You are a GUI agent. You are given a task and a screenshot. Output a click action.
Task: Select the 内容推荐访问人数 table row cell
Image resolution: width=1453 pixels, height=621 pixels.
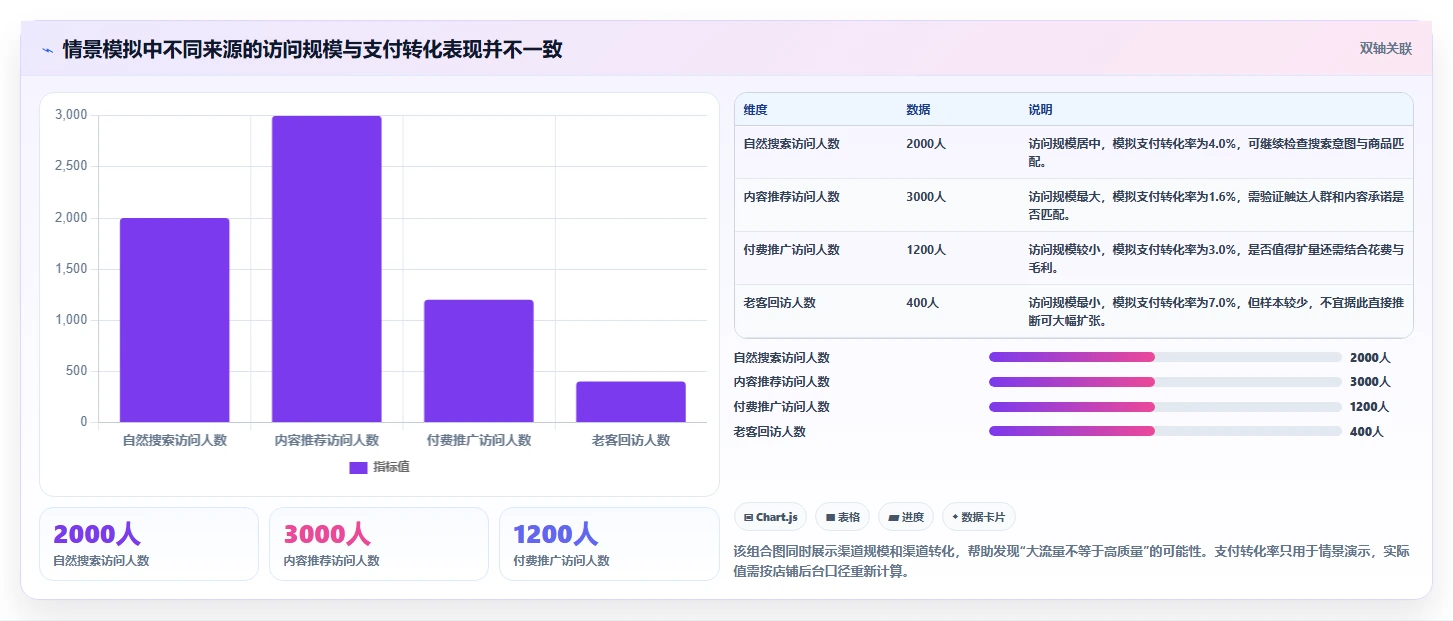tap(791, 197)
